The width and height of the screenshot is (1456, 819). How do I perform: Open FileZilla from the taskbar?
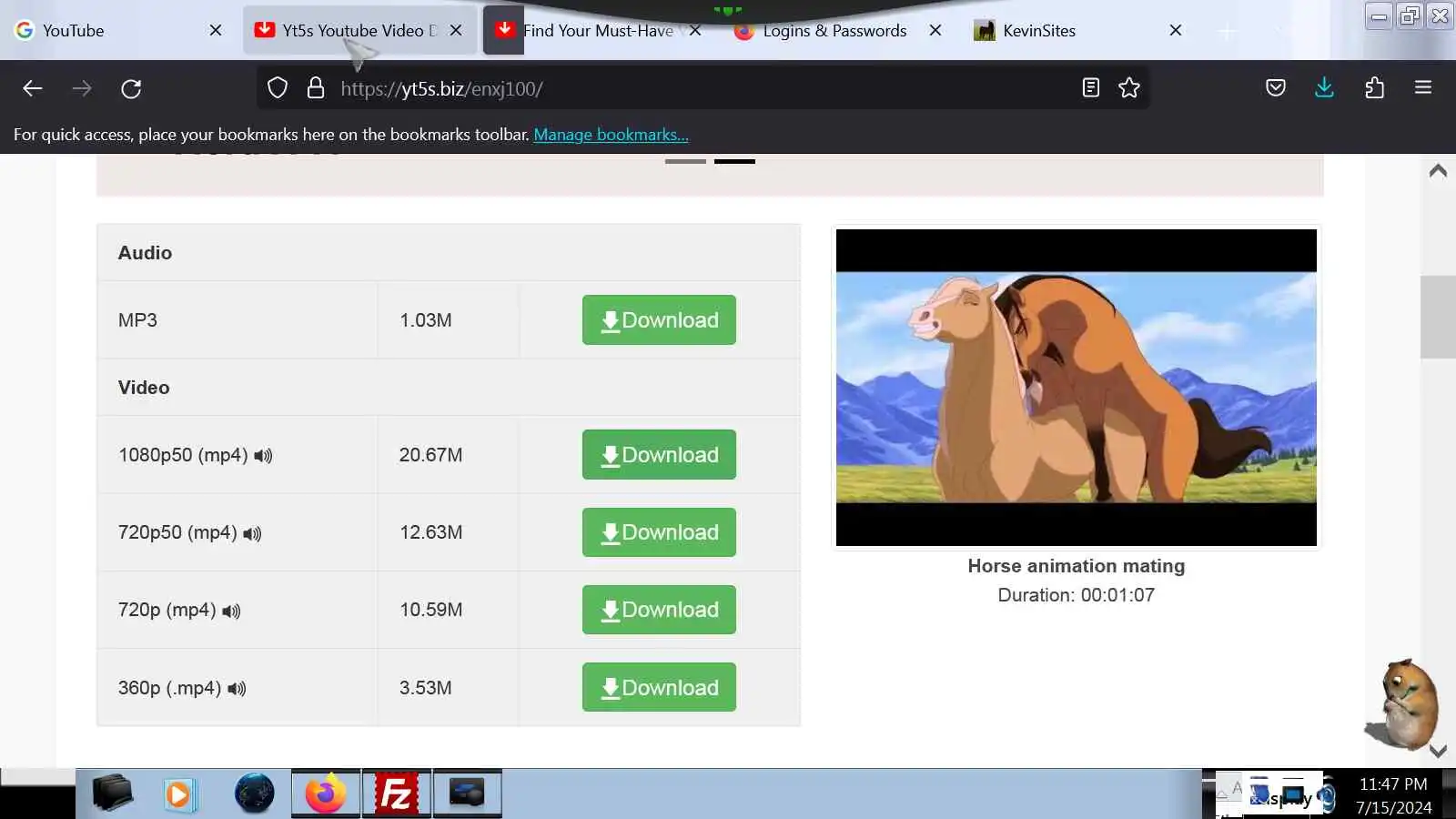[397, 794]
